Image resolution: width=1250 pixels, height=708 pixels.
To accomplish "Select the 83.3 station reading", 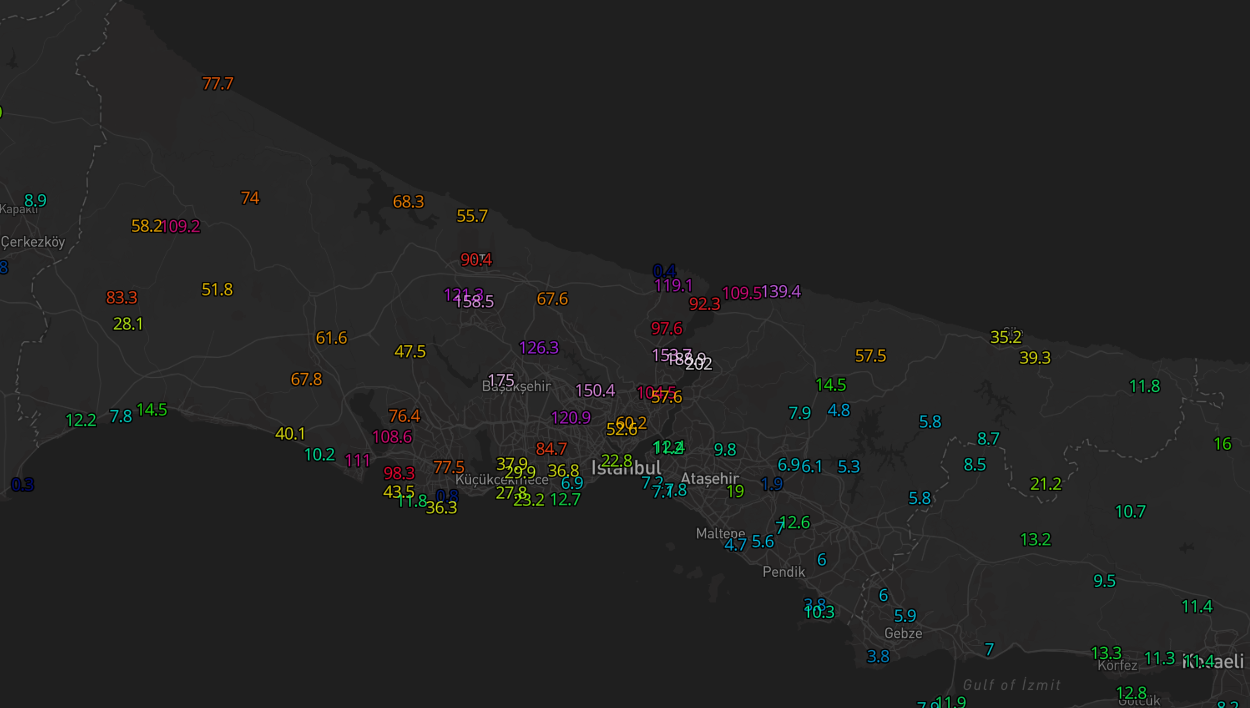I will point(122,297).
